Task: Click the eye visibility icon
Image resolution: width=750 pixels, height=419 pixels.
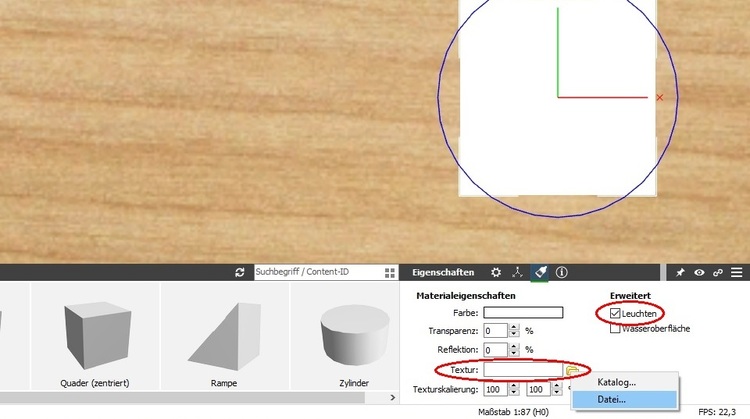Action: point(699,273)
